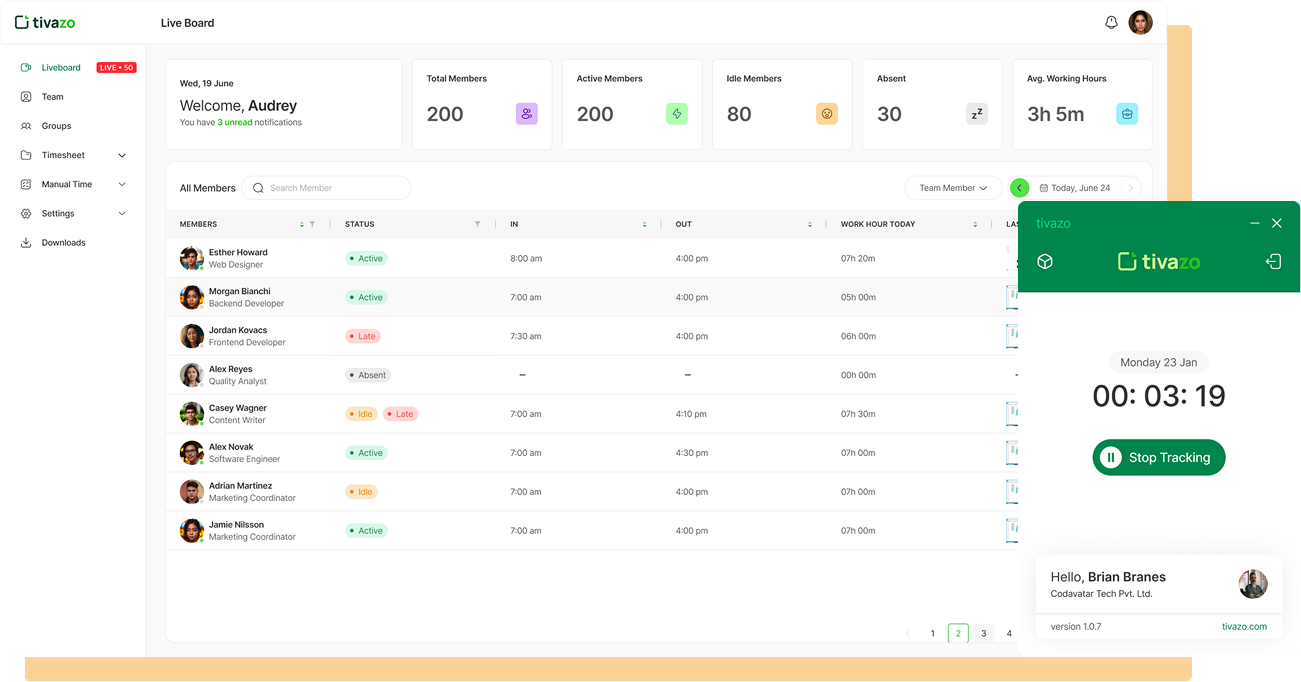Click the people icon on Total Members card
The image size is (1301, 682).
click(x=527, y=113)
